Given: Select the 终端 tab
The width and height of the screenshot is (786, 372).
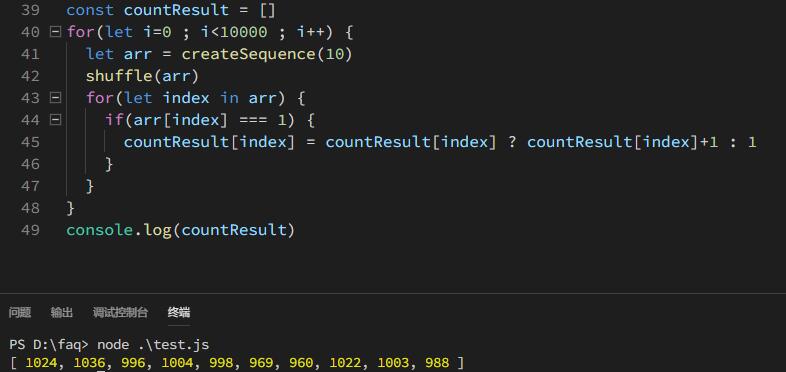Looking at the screenshot, I should point(179,313).
